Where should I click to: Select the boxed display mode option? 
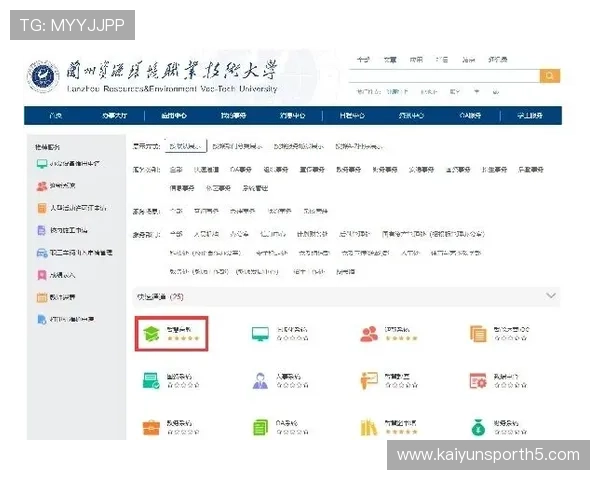tap(186, 146)
